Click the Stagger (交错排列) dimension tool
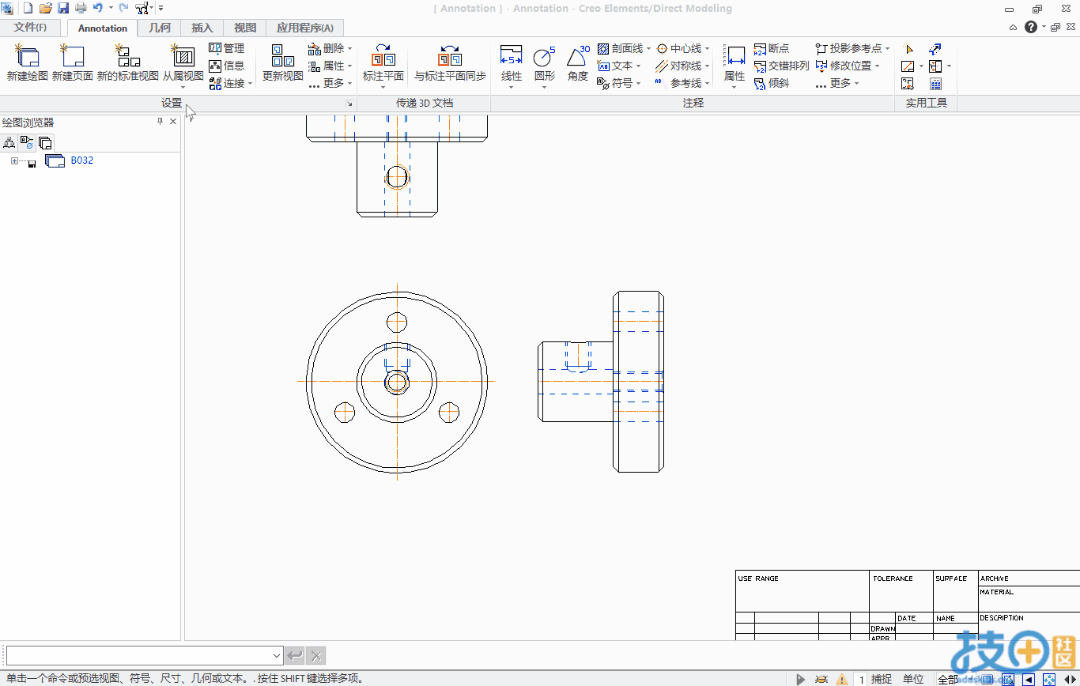Image resolution: width=1080 pixels, height=686 pixels. pos(781,65)
